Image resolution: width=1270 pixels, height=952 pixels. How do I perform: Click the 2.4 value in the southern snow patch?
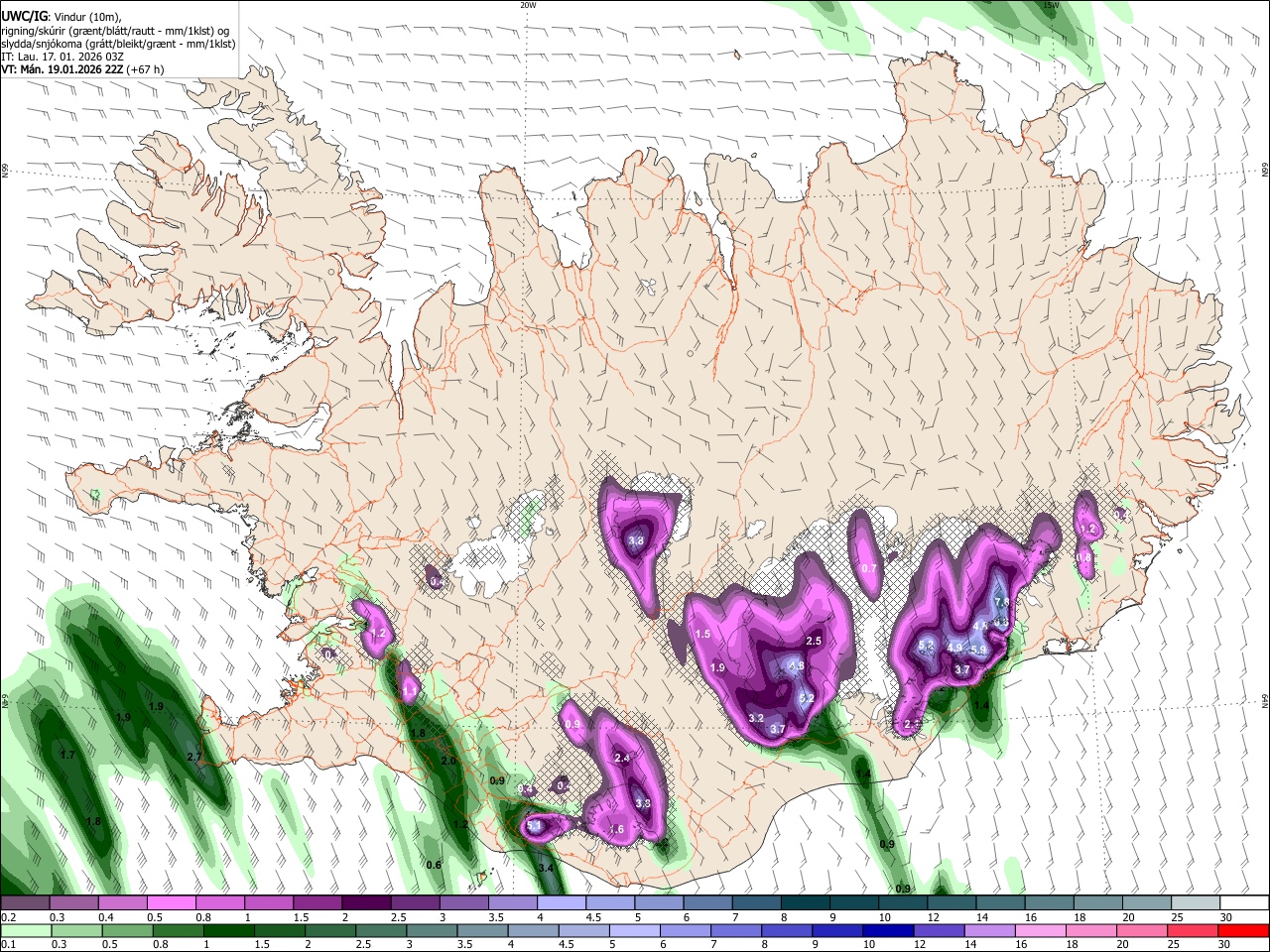pos(622,758)
